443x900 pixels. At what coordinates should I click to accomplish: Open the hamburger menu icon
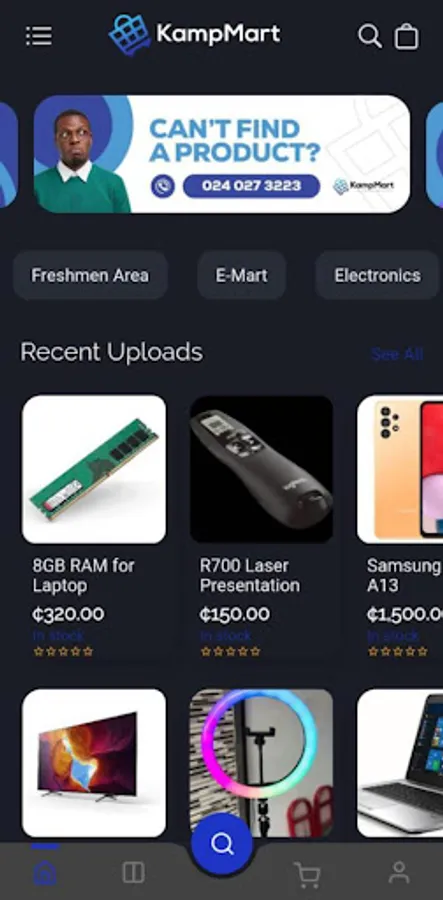coord(39,36)
